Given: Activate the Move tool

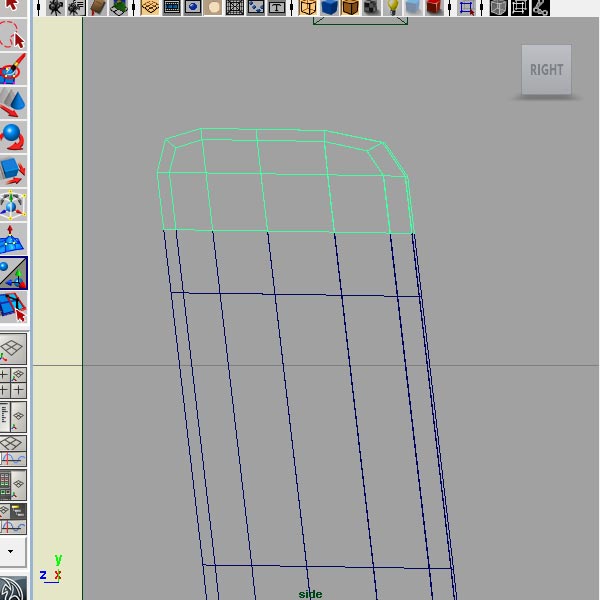Looking at the screenshot, I should coord(13,103).
